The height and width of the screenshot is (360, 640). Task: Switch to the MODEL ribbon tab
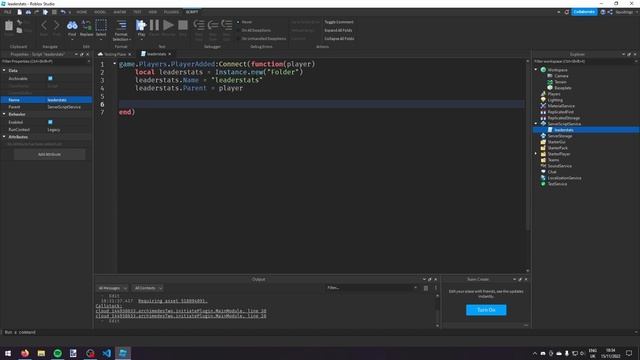click(100, 12)
